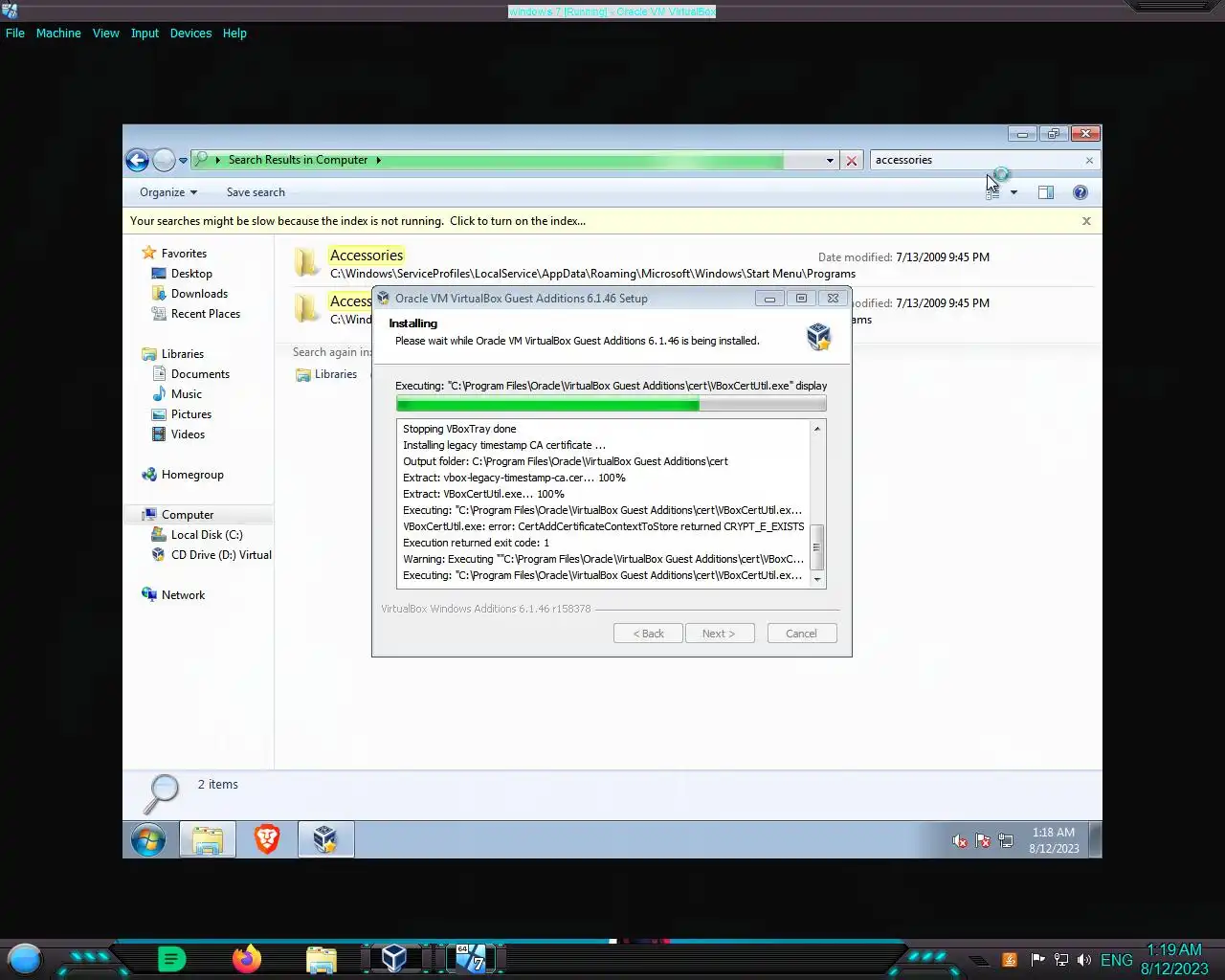Open the View menu in VirtualBox
The width and height of the screenshot is (1225, 980).
(105, 33)
